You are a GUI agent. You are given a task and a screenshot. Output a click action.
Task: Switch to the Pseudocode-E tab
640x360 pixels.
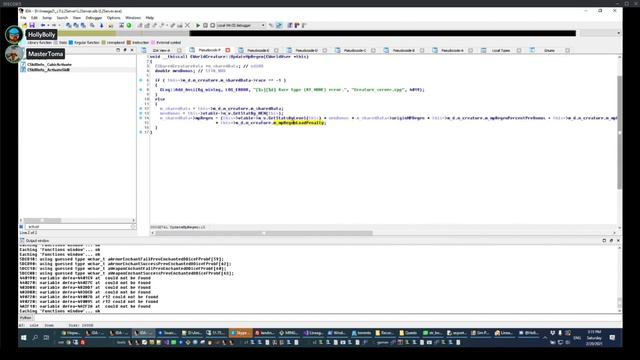click(x=258, y=50)
